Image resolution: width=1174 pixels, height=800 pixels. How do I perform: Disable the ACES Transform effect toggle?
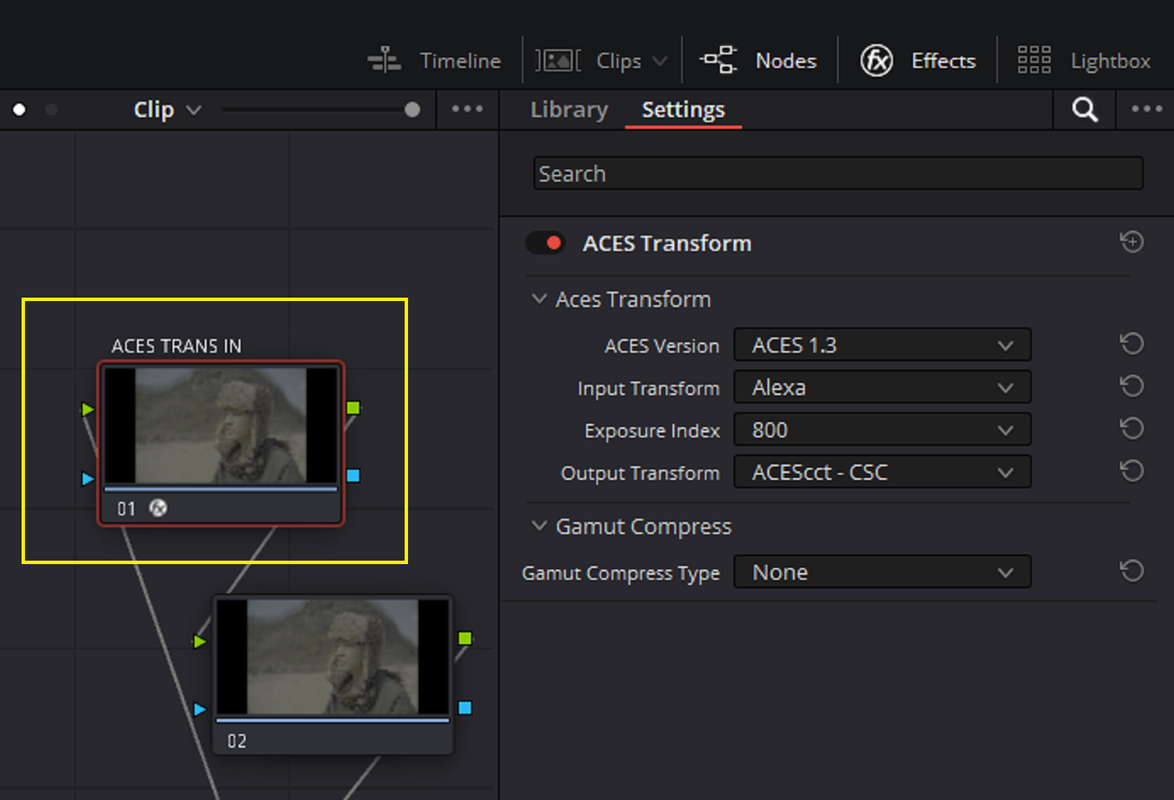[x=545, y=243]
